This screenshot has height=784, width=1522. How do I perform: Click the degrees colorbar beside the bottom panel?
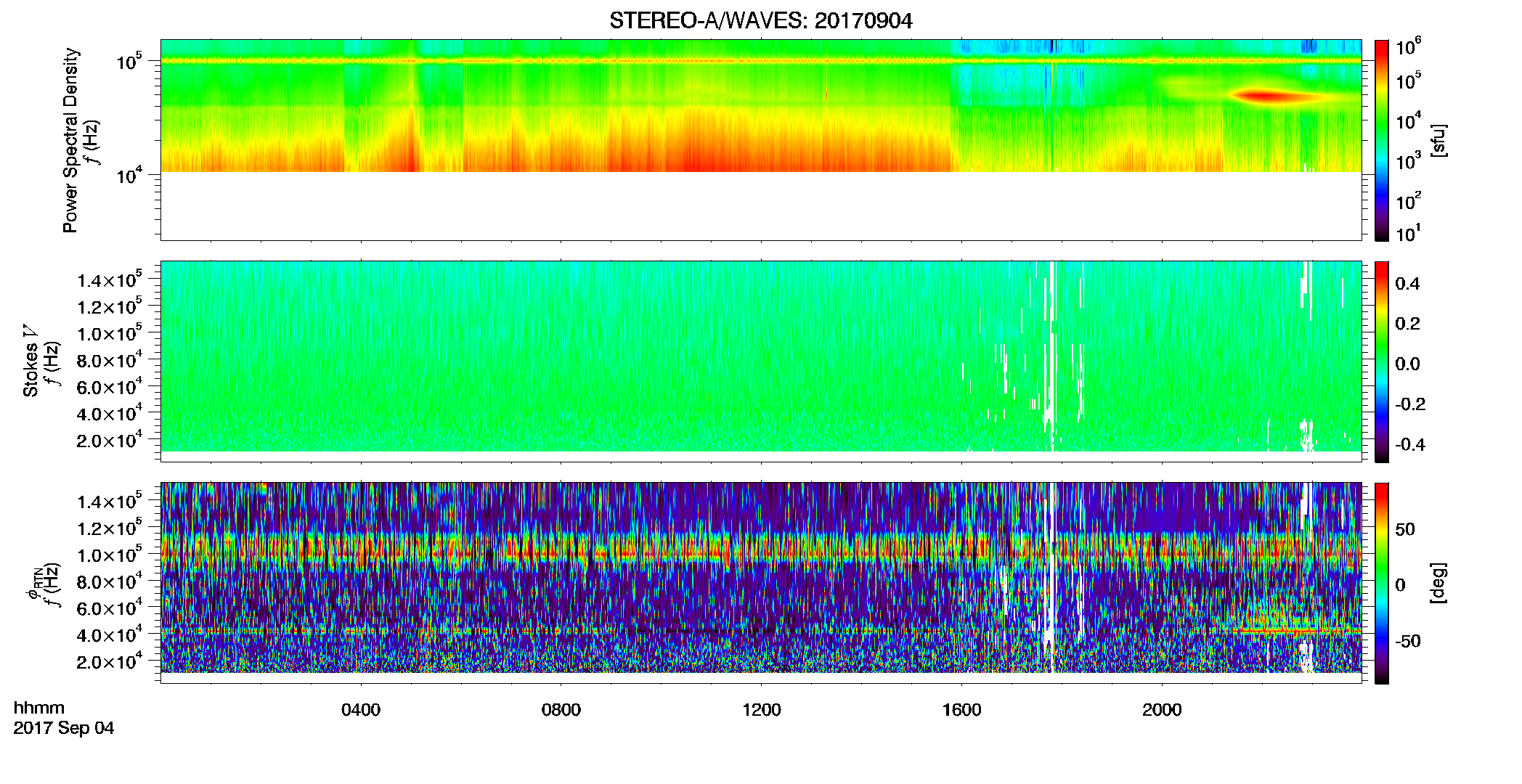click(x=1382, y=583)
